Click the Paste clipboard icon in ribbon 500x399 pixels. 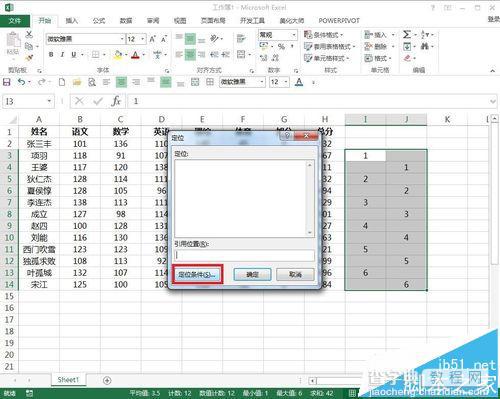tap(13, 40)
